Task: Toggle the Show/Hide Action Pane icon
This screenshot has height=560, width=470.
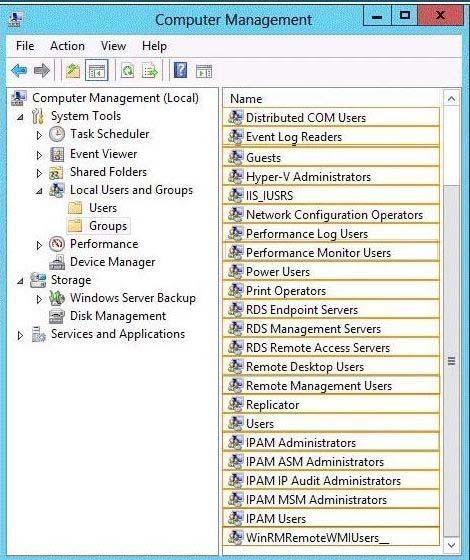Action: 204,71
